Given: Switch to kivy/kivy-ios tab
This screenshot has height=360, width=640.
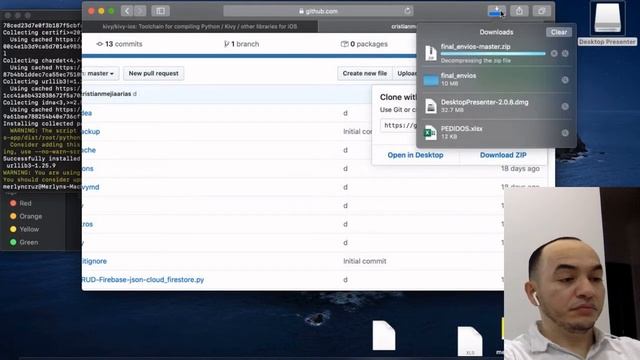Looking at the screenshot, I should click(200, 27).
